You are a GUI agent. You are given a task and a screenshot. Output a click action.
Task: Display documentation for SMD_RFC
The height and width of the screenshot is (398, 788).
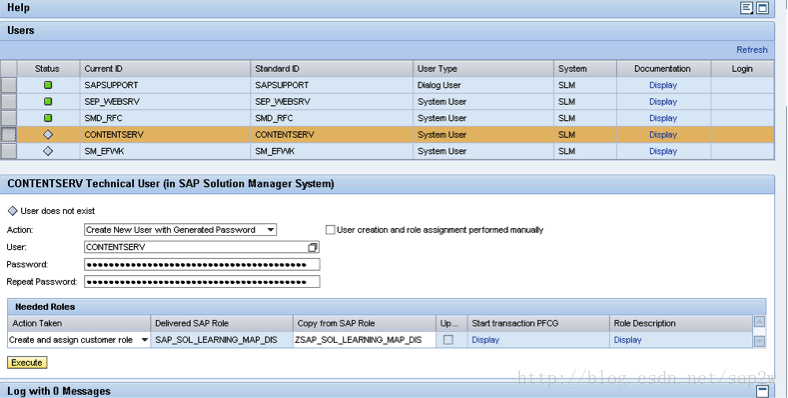[x=663, y=118]
